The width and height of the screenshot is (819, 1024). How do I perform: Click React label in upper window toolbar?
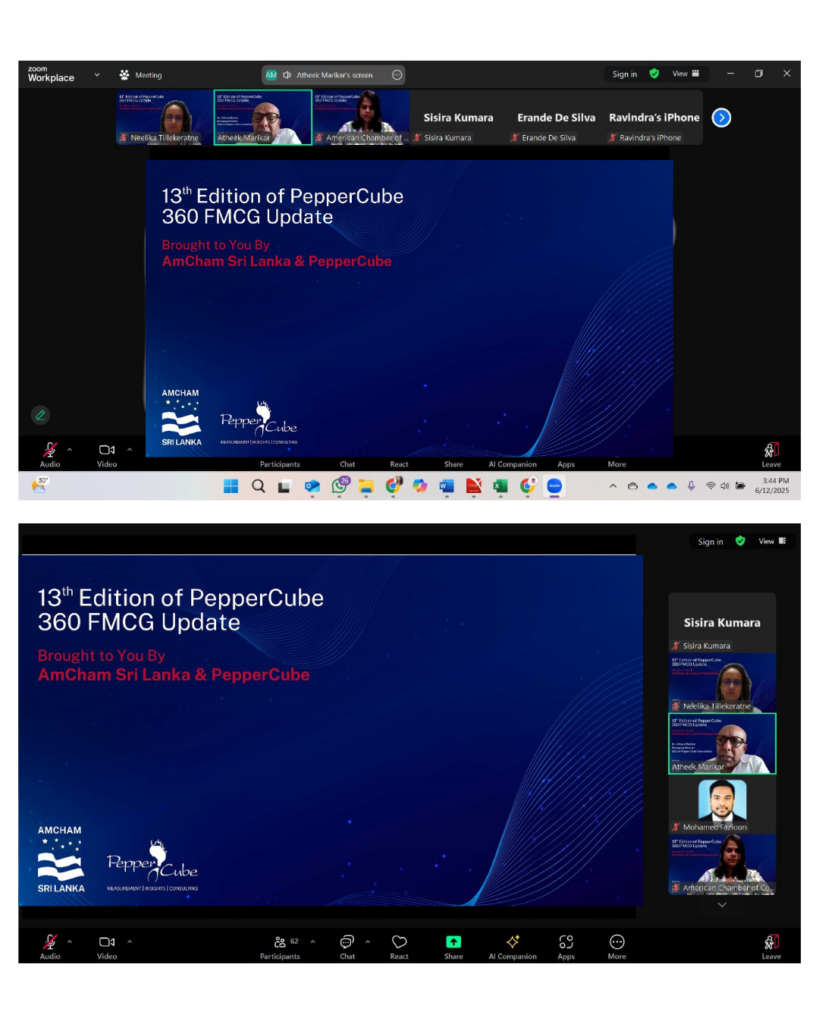[399, 464]
